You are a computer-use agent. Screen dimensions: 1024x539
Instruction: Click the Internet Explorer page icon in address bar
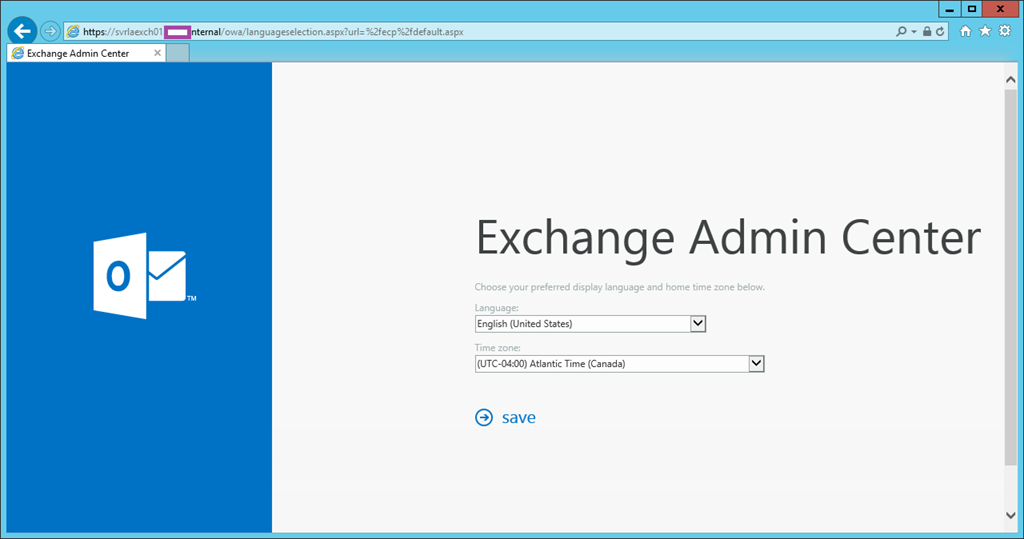click(x=73, y=31)
